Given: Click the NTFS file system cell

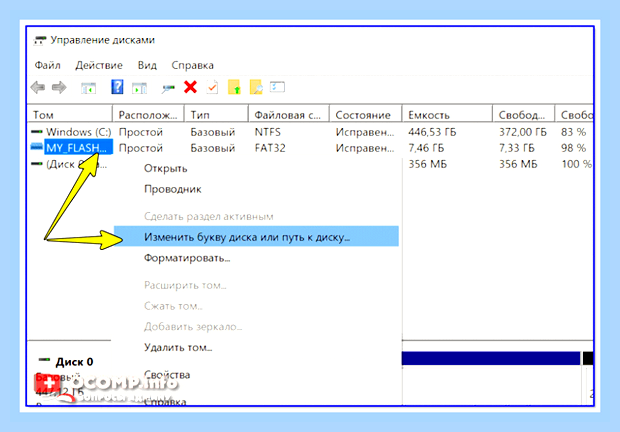Looking at the screenshot, I should [x=268, y=132].
